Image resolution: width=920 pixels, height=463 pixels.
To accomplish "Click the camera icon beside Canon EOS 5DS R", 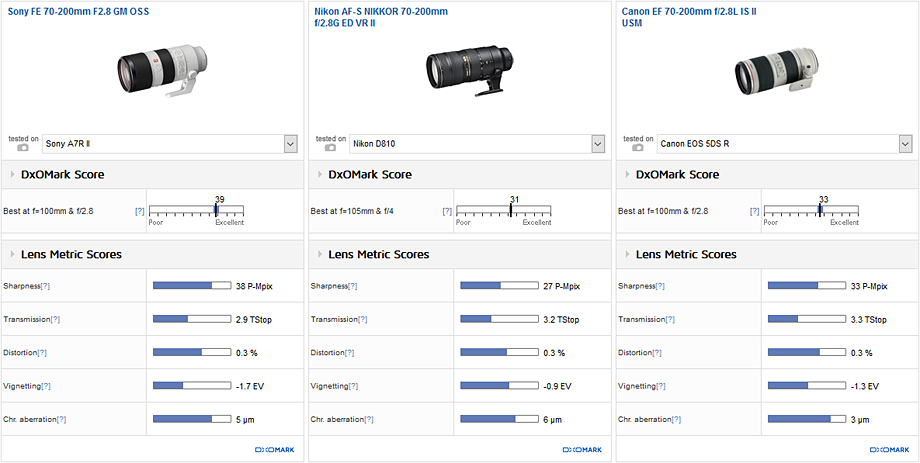I will [x=638, y=148].
